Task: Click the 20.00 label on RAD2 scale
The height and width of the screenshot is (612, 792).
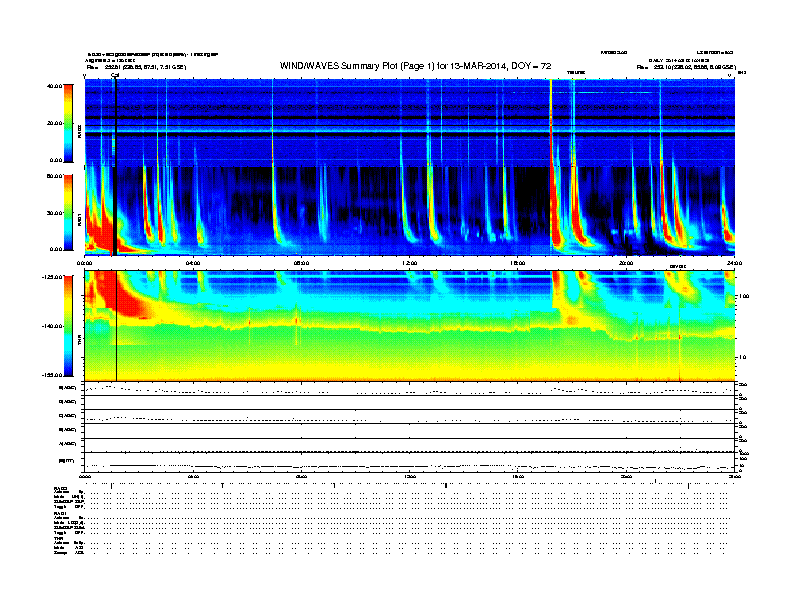Action: 54,123
